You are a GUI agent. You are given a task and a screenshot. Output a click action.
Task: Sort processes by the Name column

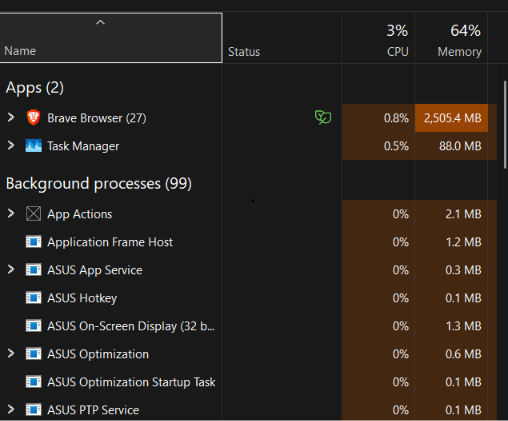point(111,38)
